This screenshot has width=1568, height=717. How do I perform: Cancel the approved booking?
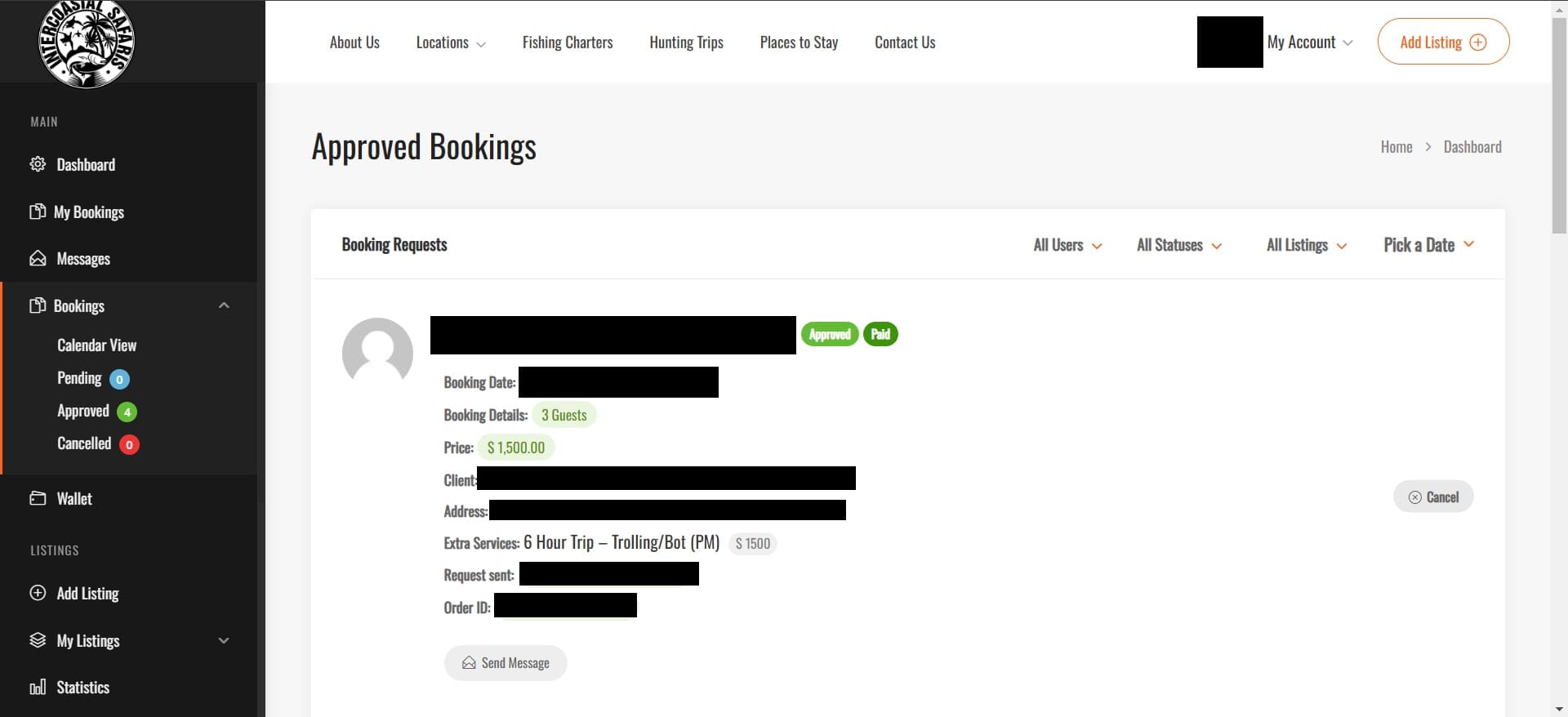click(x=1433, y=497)
